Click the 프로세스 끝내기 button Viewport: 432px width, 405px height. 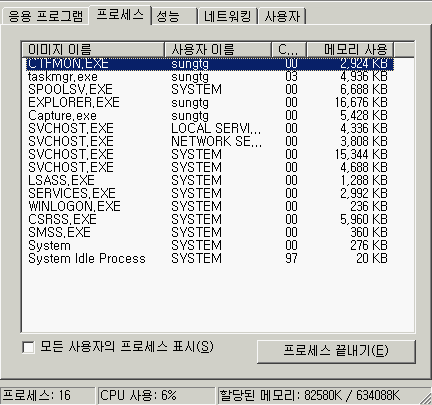pos(336,351)
